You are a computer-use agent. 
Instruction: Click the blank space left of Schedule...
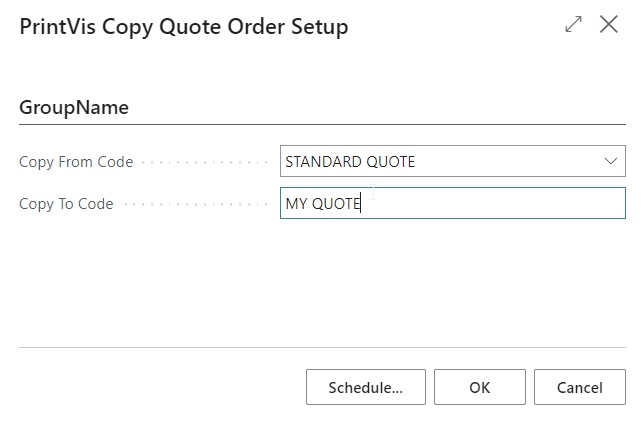coord(160,387)
